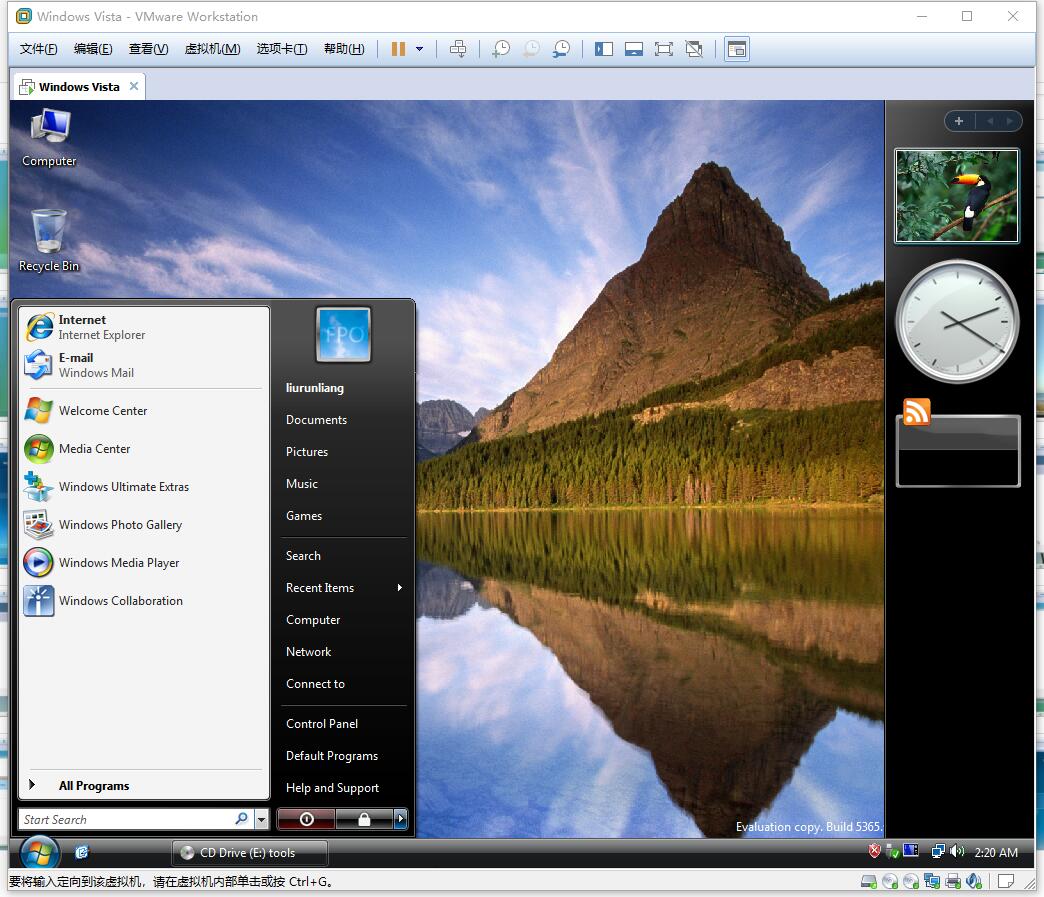Take a snapshot of the virtual machine
This screenshot has width=1044, height=897.
click(x=501, y=49)
